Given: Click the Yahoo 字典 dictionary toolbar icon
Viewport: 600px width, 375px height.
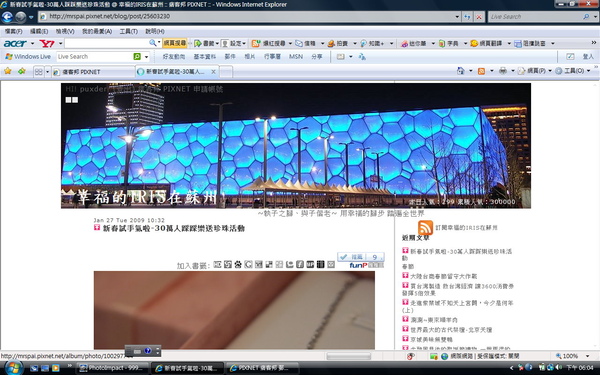Looking at the screenshot, I should tap(442, 44).
